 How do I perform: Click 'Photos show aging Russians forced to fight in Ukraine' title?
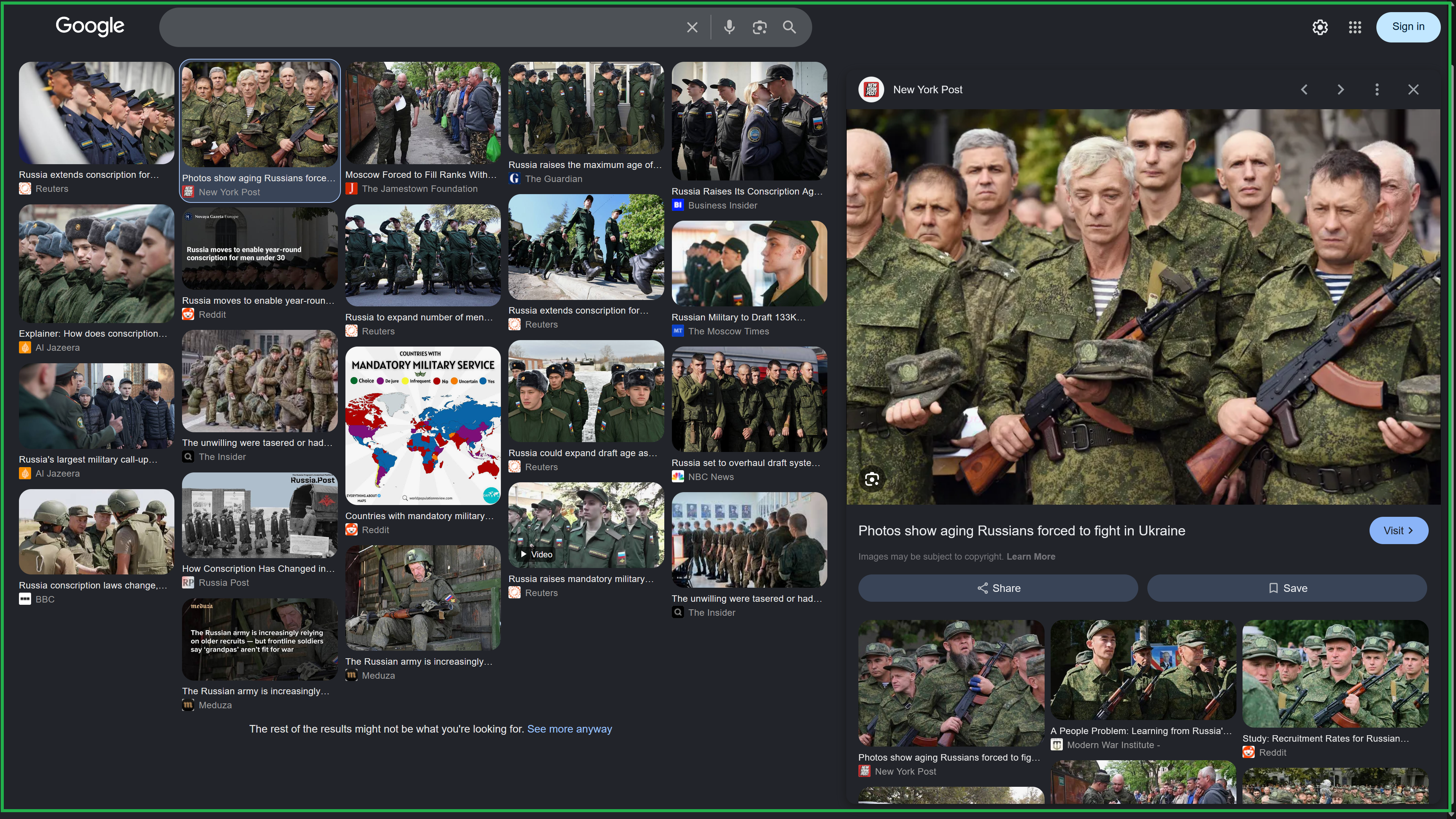(x=1021, y=531)
